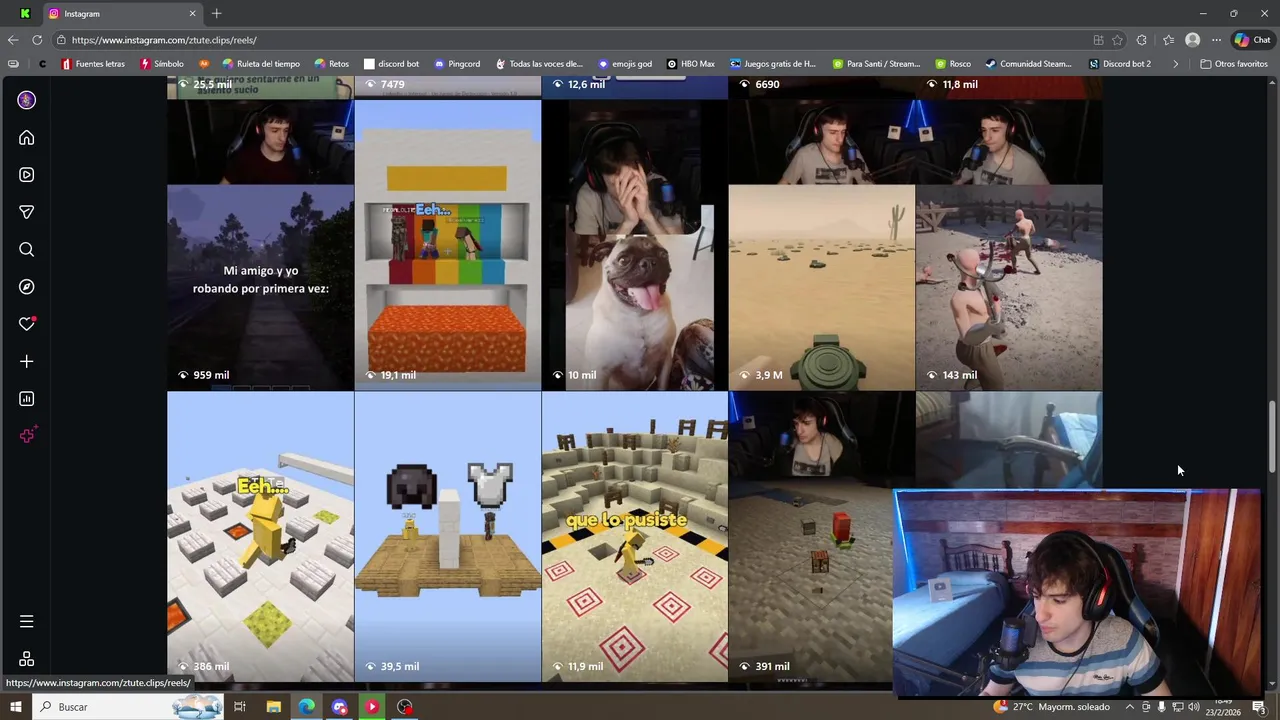
Task: Open File Explorer from taskbar
Action: (x=273, y=707)
